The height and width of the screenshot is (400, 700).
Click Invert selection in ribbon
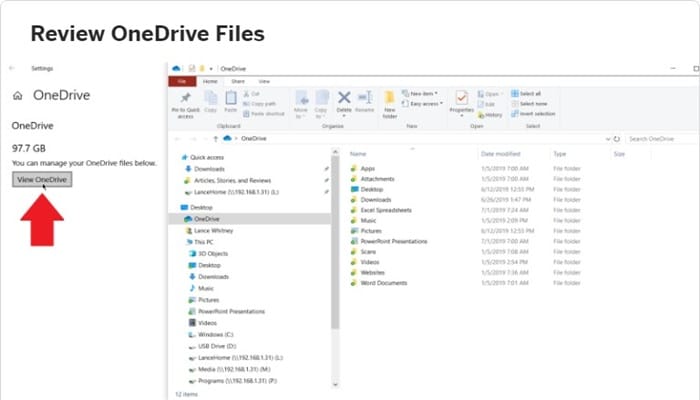point(533,114)
